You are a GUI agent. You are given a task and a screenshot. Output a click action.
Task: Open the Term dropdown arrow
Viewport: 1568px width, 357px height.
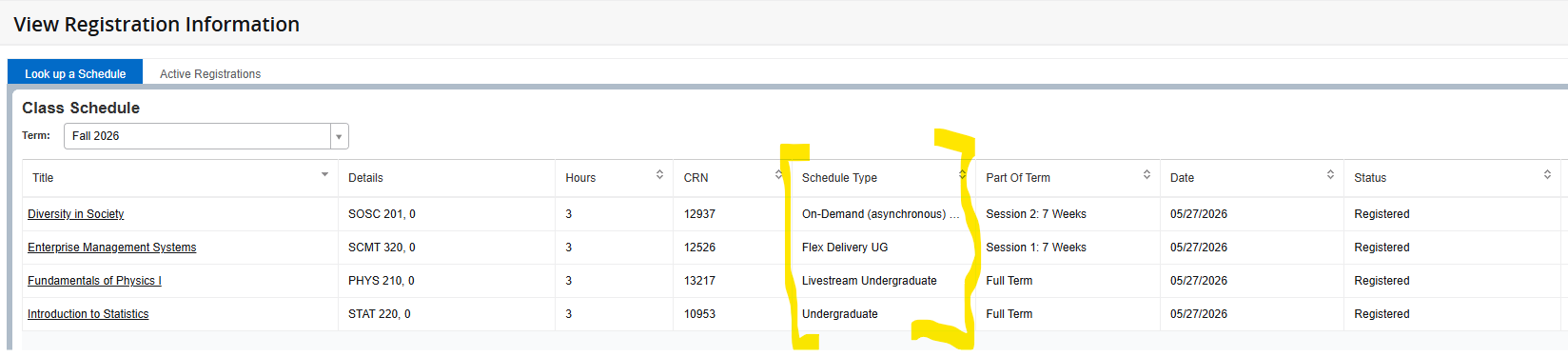pos(339,136)
